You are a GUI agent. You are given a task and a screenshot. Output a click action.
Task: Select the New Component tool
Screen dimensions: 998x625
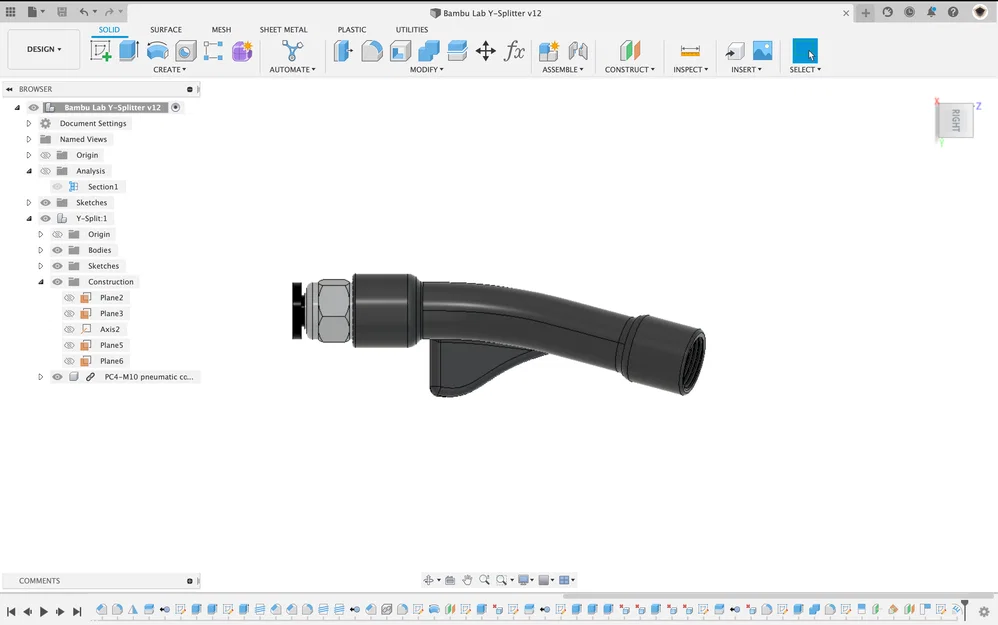(x=549, y=51)
